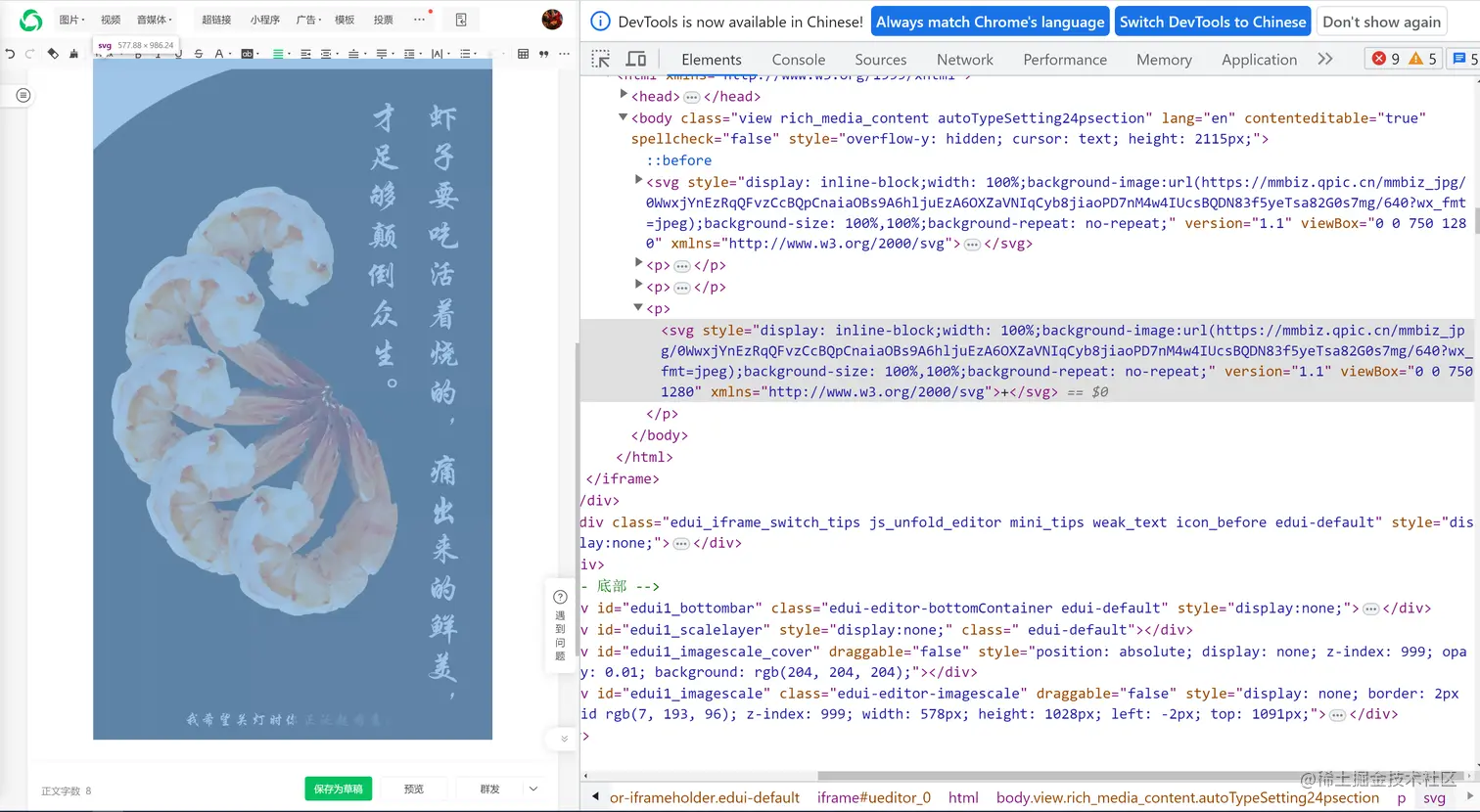The width and height of the screenshot is (1480, 812).
Task: Switch to the Memory tab
Action: click(x=1164, y=60)
